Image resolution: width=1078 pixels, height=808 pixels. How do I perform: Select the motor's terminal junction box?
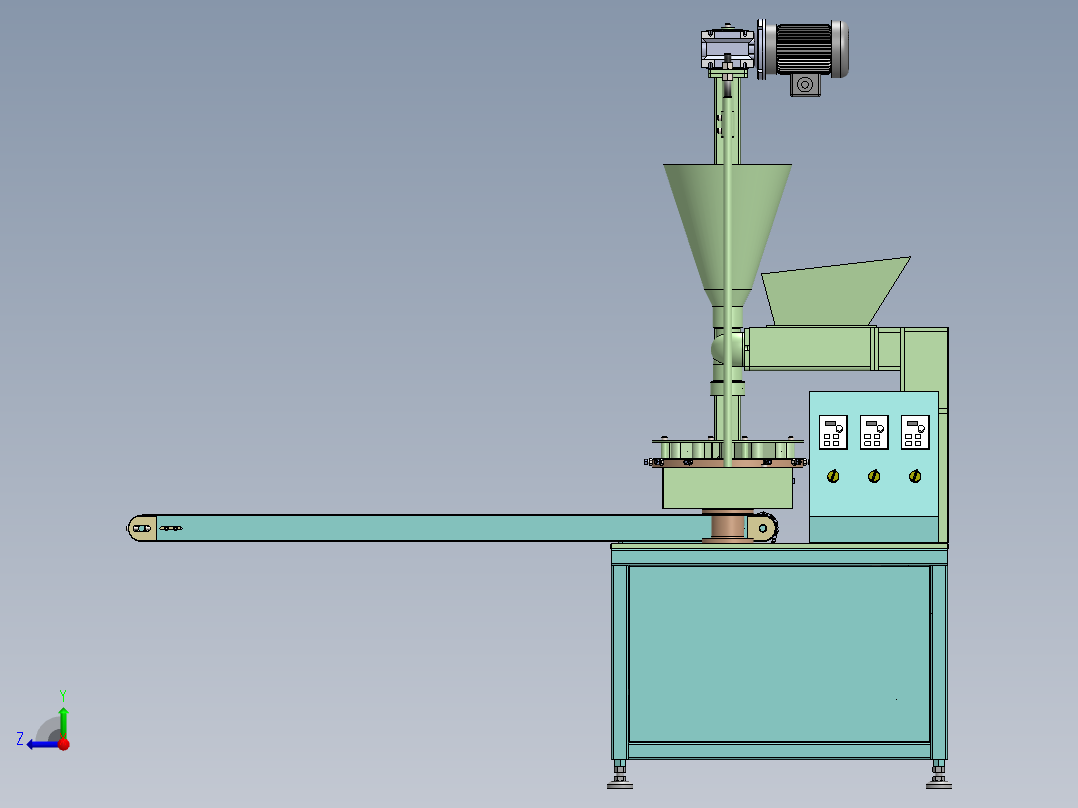[x=805, y=85]
